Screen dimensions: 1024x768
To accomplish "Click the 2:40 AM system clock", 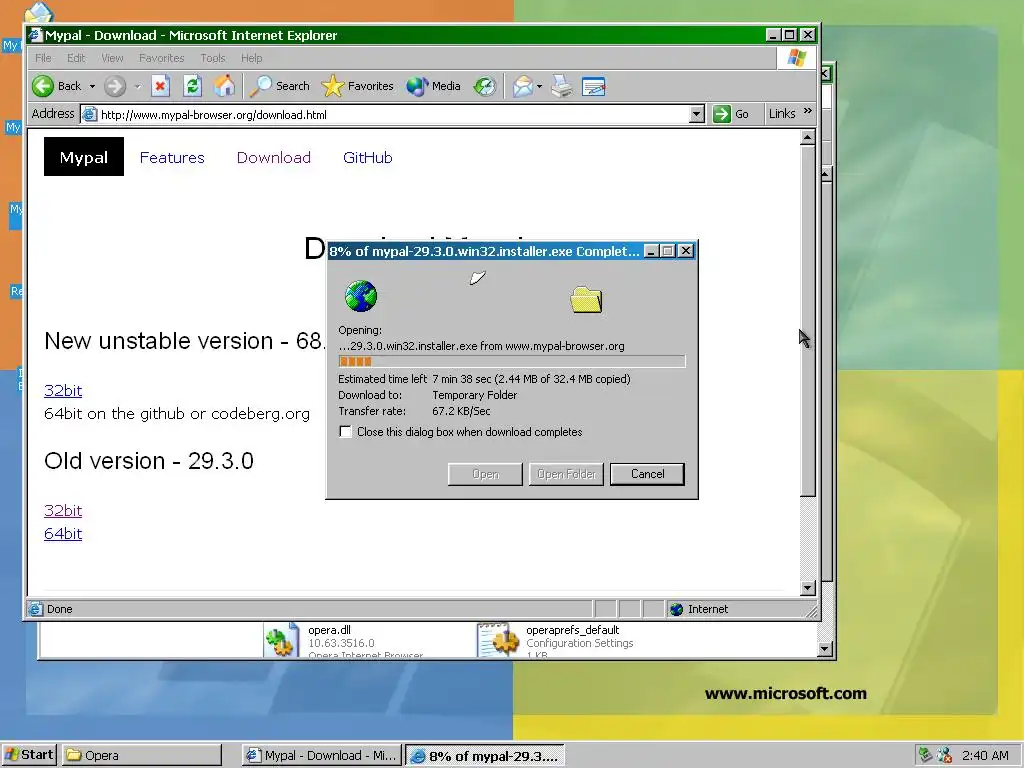I will (x=985, y=756).
